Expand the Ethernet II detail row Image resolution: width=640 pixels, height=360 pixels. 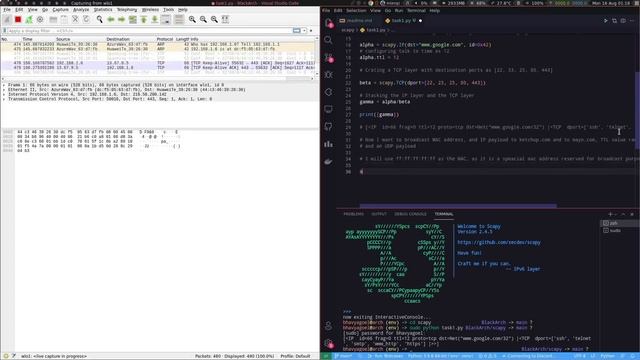pos(4,89)
